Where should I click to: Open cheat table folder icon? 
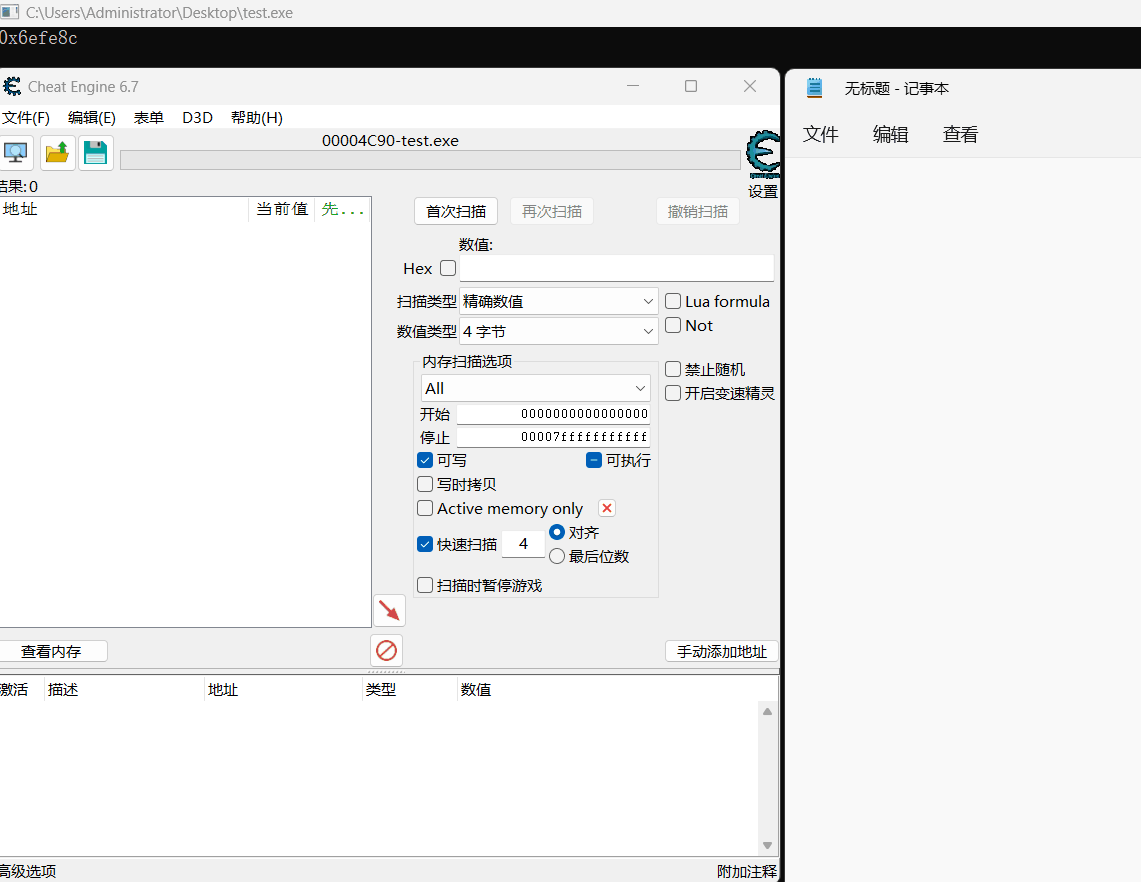pyautogui.click(x=57, y=153)
